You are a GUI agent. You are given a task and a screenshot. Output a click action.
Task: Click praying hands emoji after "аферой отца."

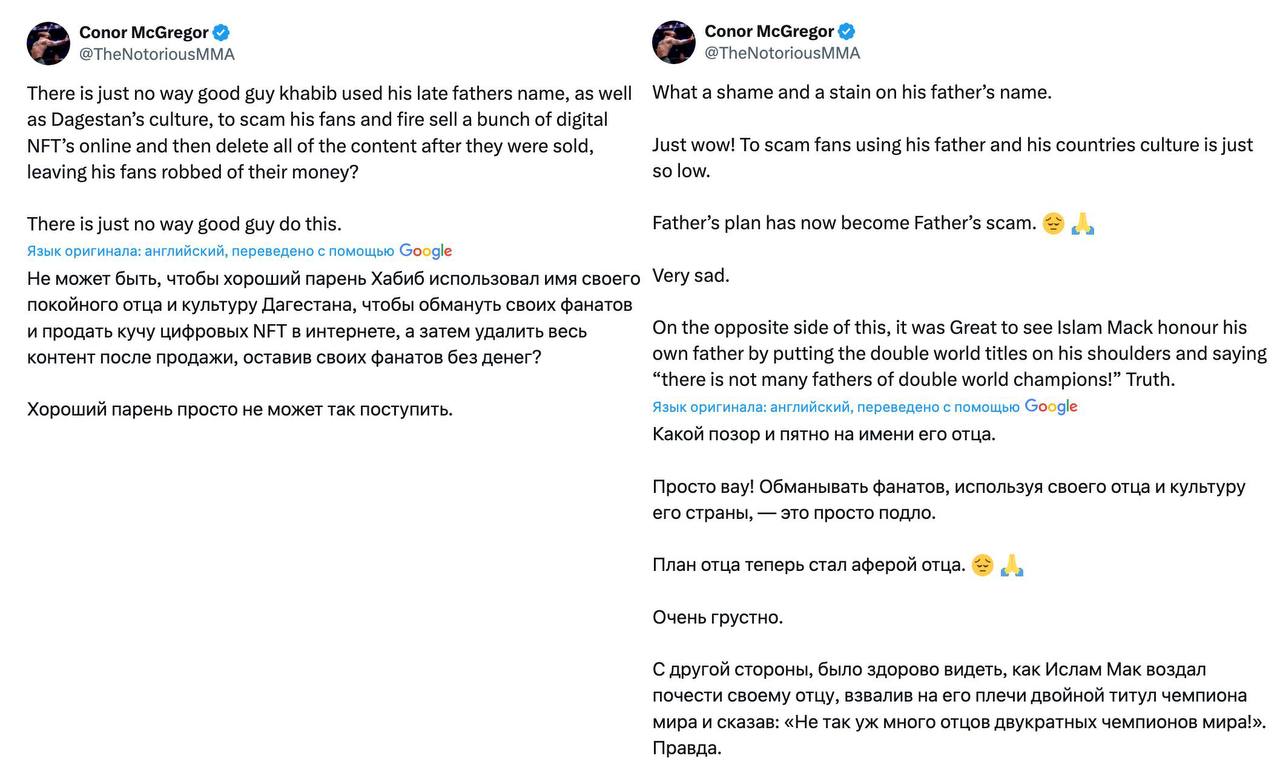(x=1013, y=565)
